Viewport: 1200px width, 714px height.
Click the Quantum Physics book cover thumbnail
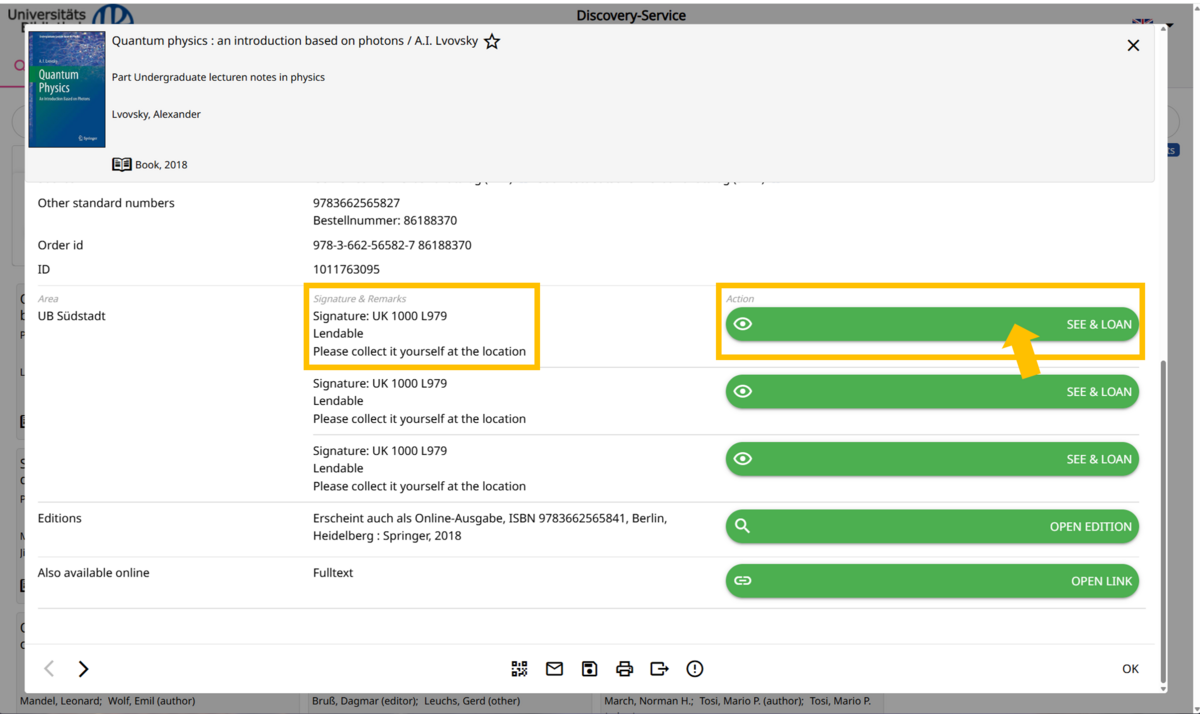[67, 90]
